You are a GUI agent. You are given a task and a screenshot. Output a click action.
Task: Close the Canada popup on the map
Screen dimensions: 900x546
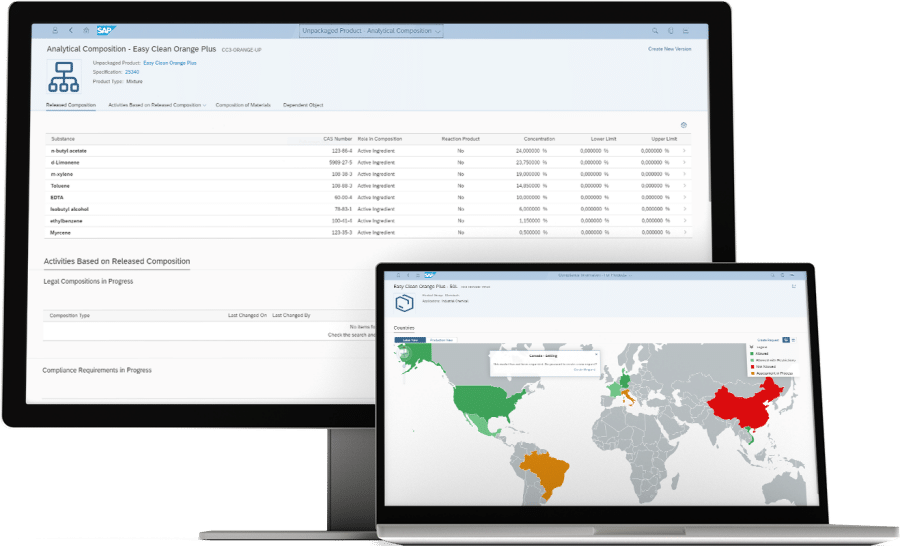[x=596, y=355]
